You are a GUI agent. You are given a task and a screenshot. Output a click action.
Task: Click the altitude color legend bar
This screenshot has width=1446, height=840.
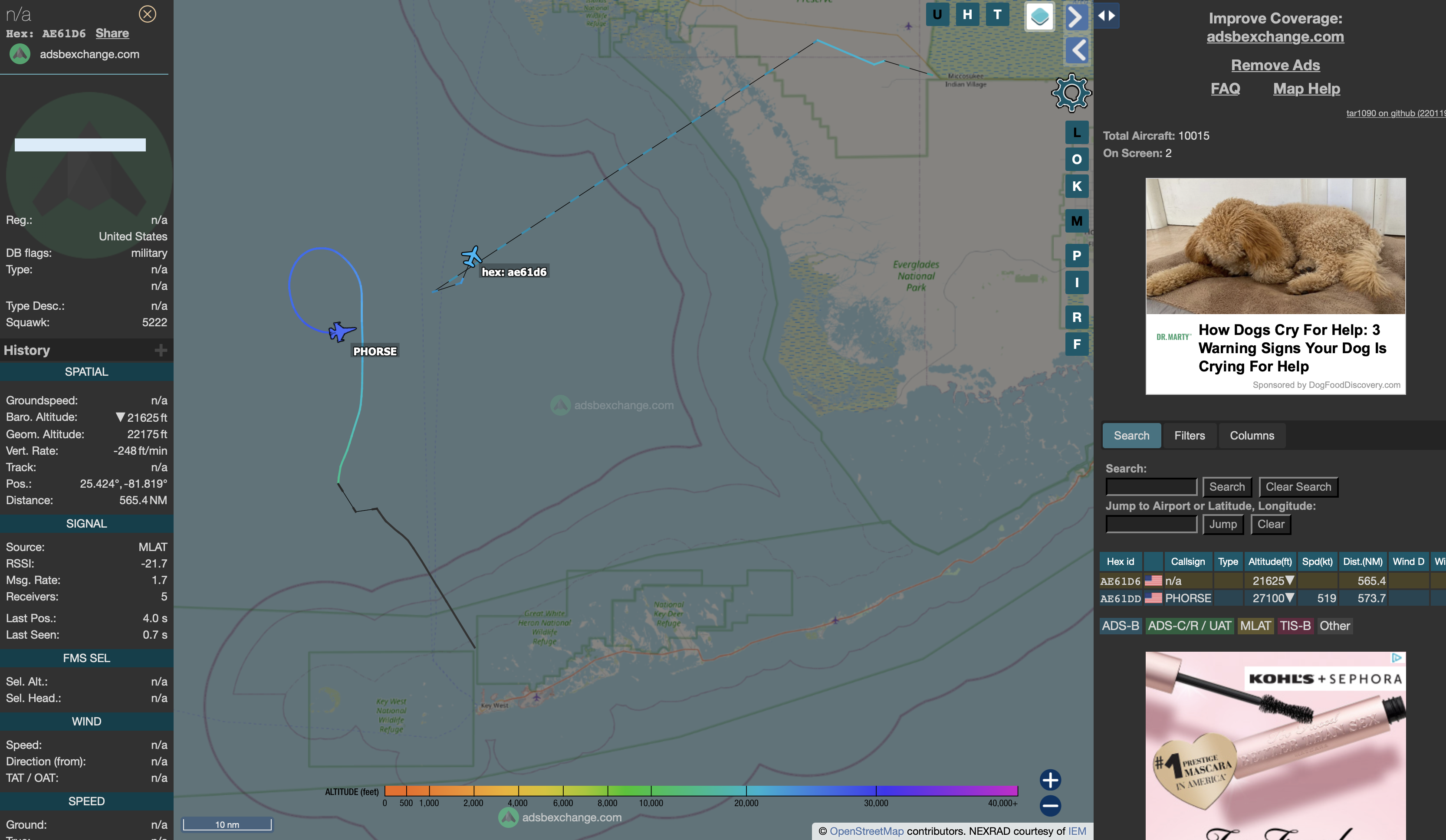700,791
